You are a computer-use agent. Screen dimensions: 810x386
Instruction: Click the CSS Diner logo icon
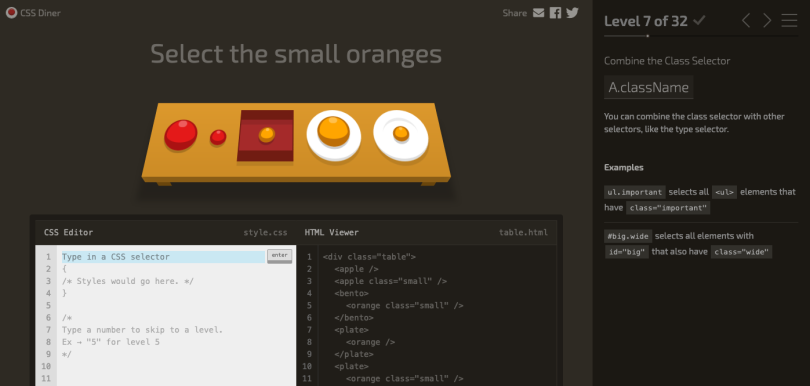[x=11, y=13]
